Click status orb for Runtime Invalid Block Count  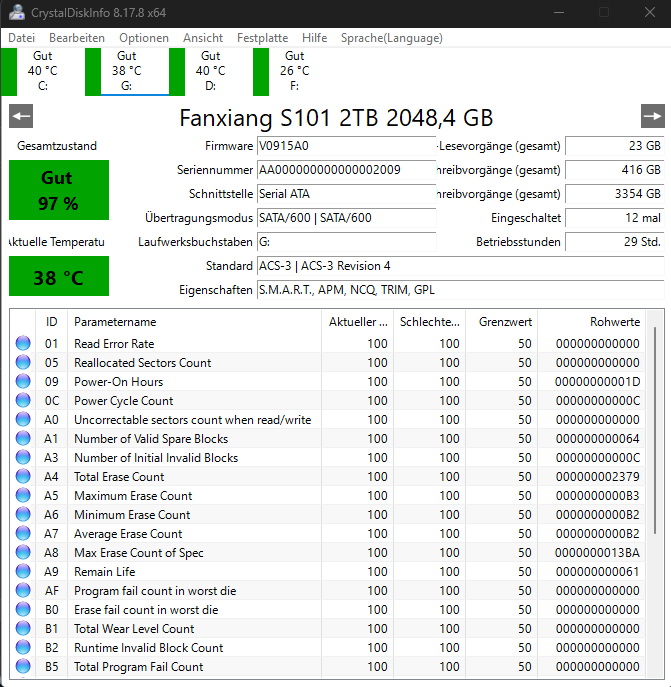pyautogui.click(x=23, y=647)
